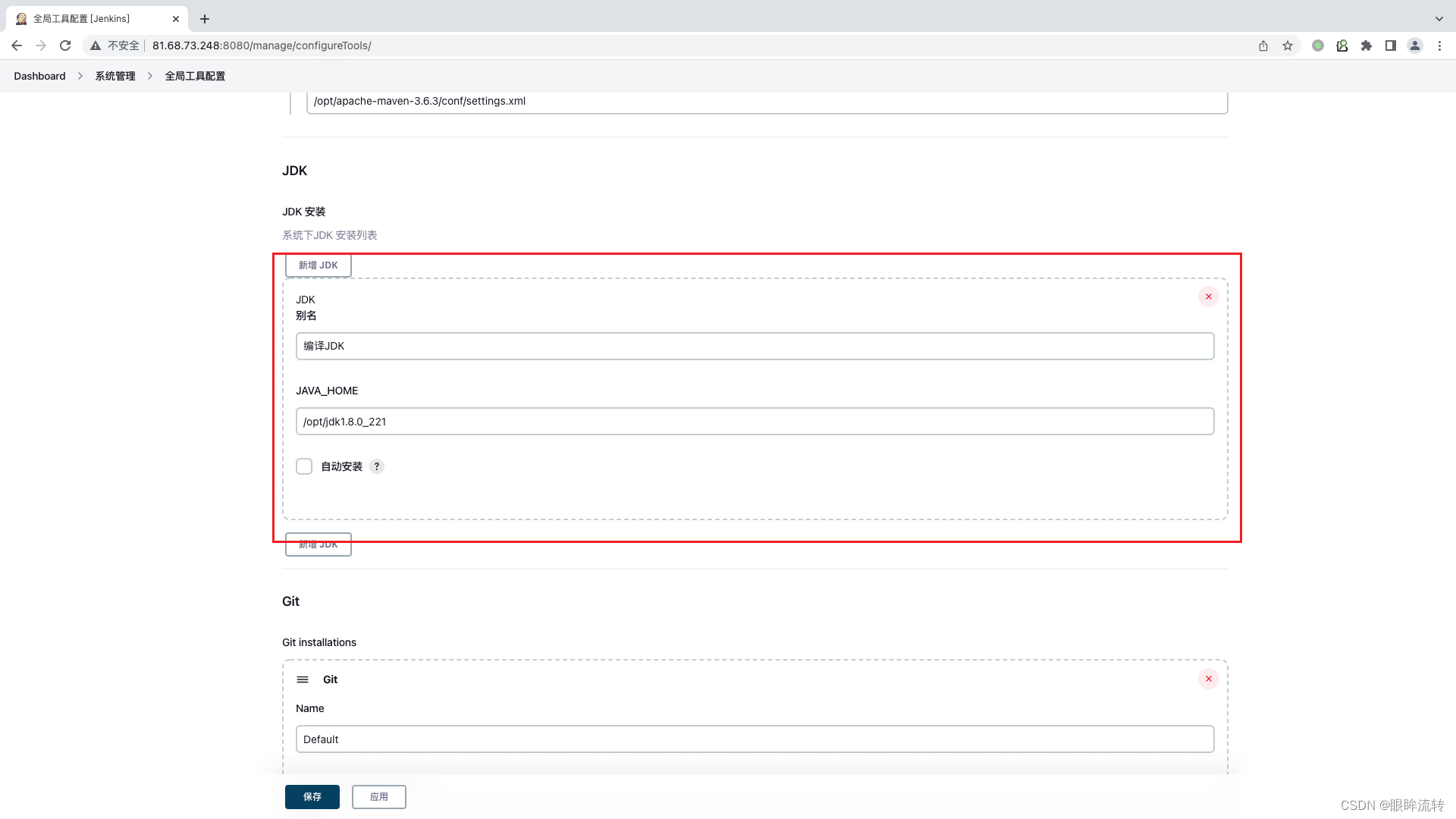Open a new browser tab
1456x819 pixels.
click(205, 19)
